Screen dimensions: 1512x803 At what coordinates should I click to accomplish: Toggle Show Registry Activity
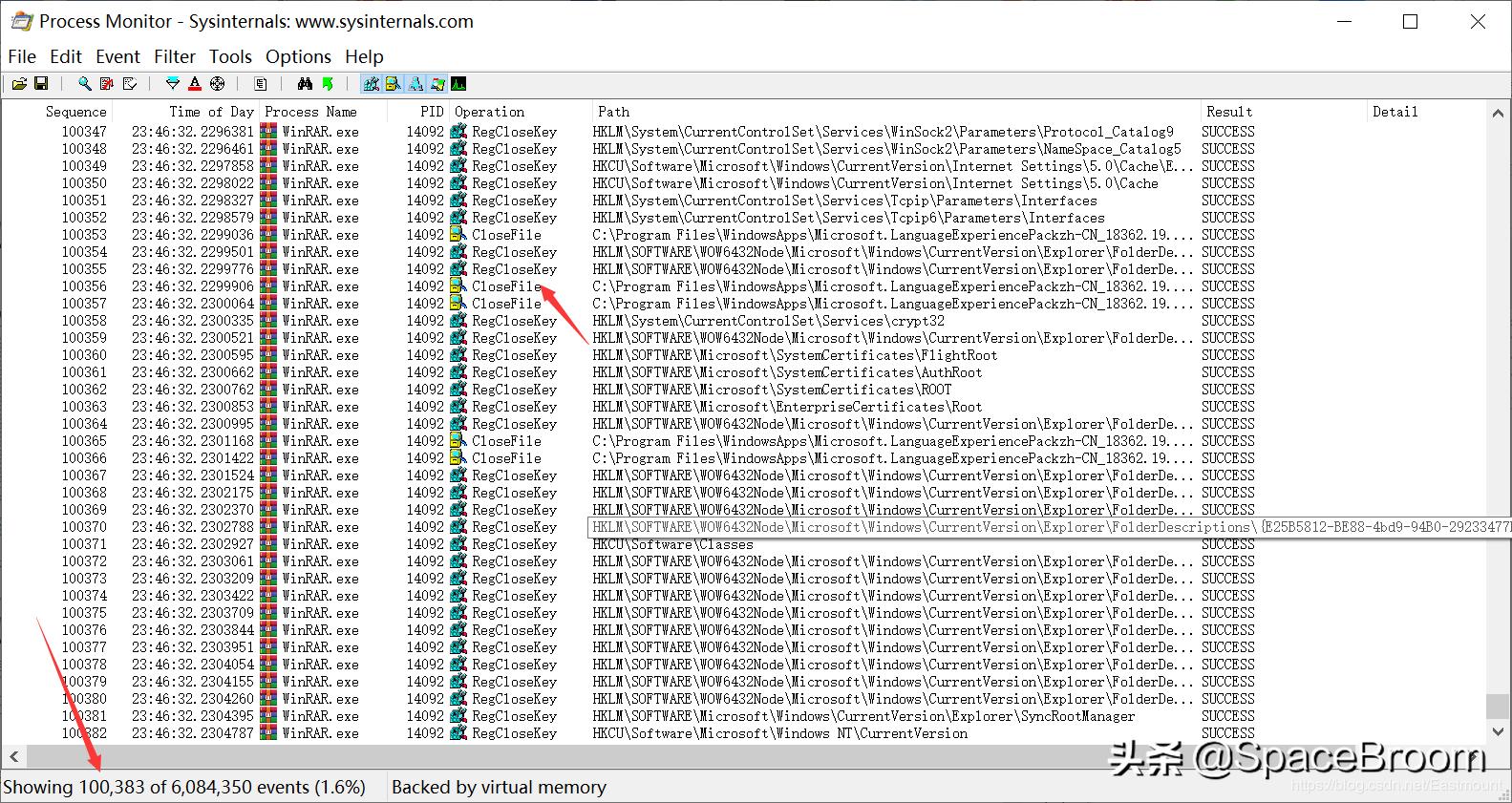tap(372, 84)
